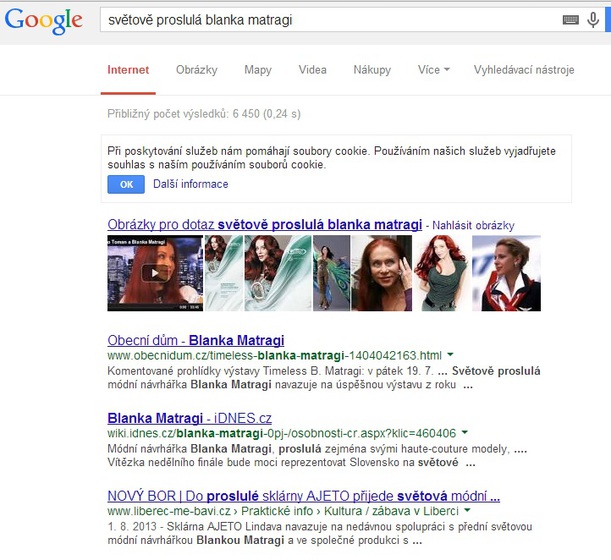Expand options arrow next to obecnidum.cz URL
The height and width of the screenshot is (560, 611).
click(x=450, y=355)
